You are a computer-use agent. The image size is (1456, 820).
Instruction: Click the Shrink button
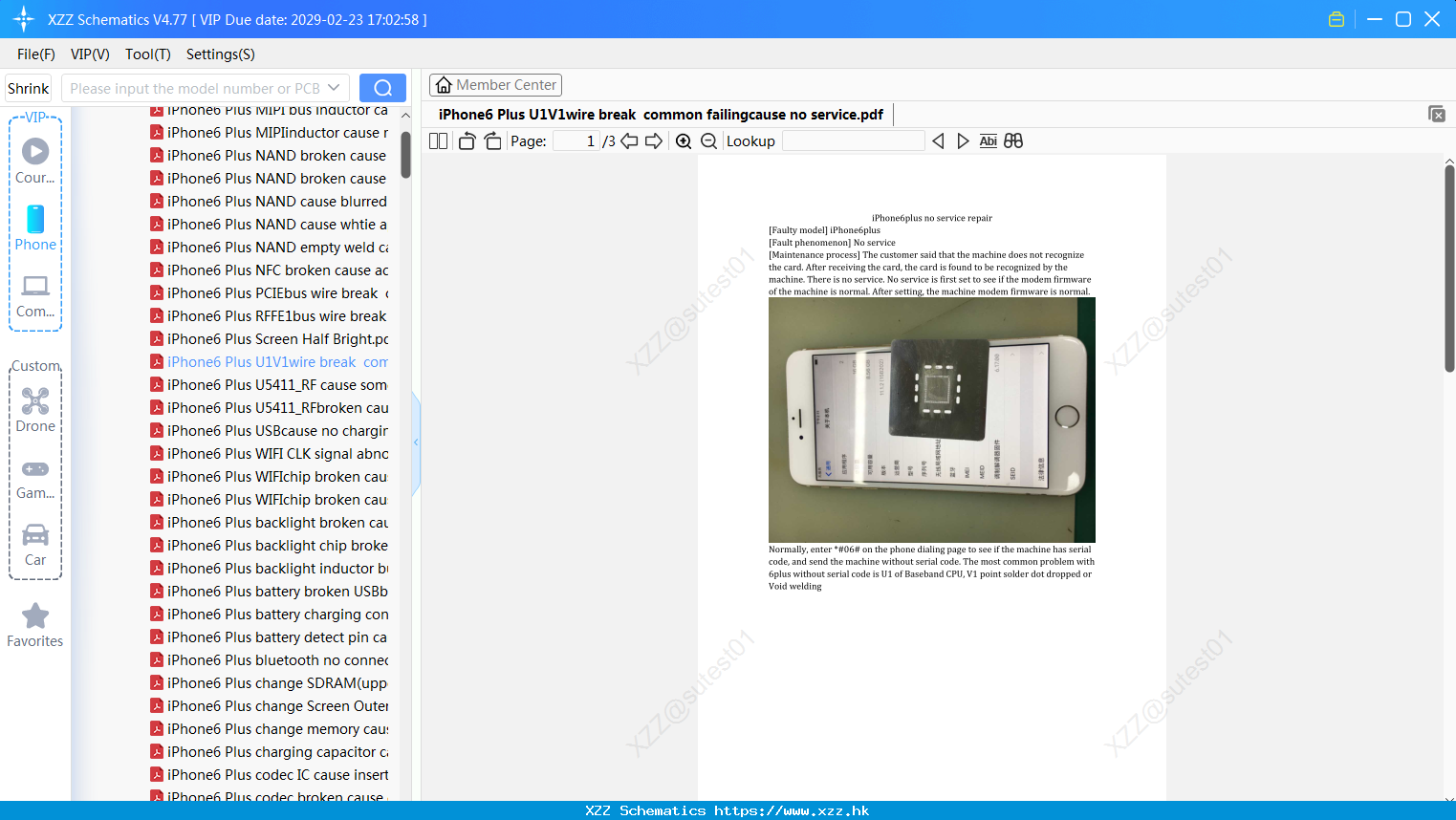point(28,88)
